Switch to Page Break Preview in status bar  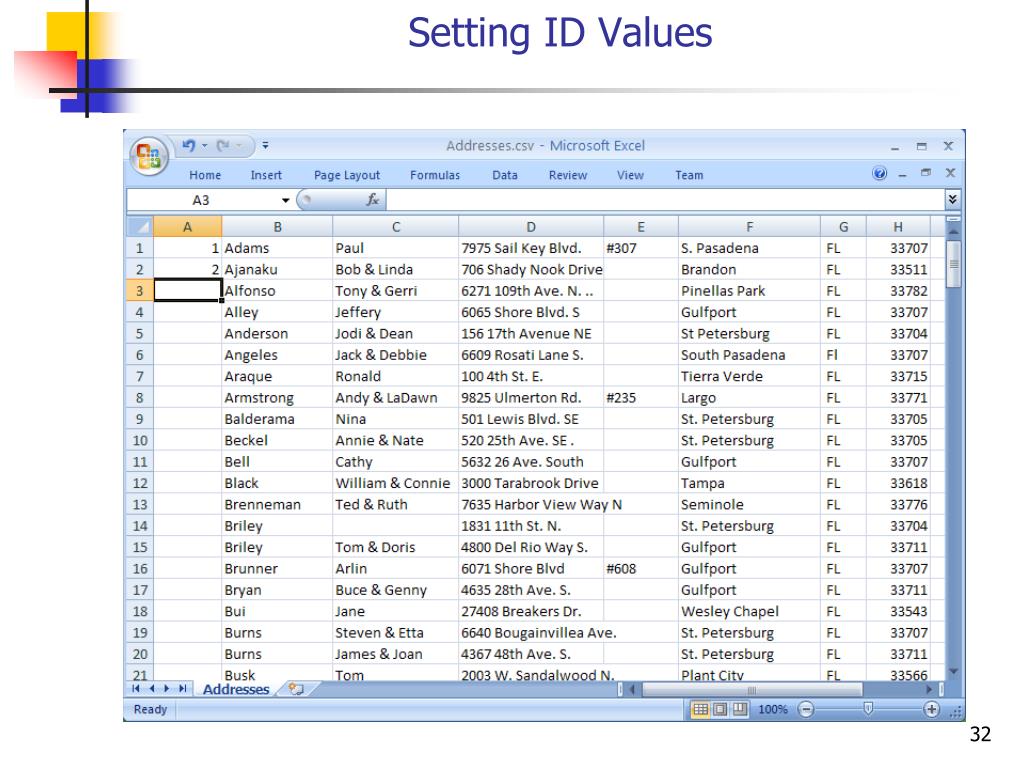[x=740, y=709]
